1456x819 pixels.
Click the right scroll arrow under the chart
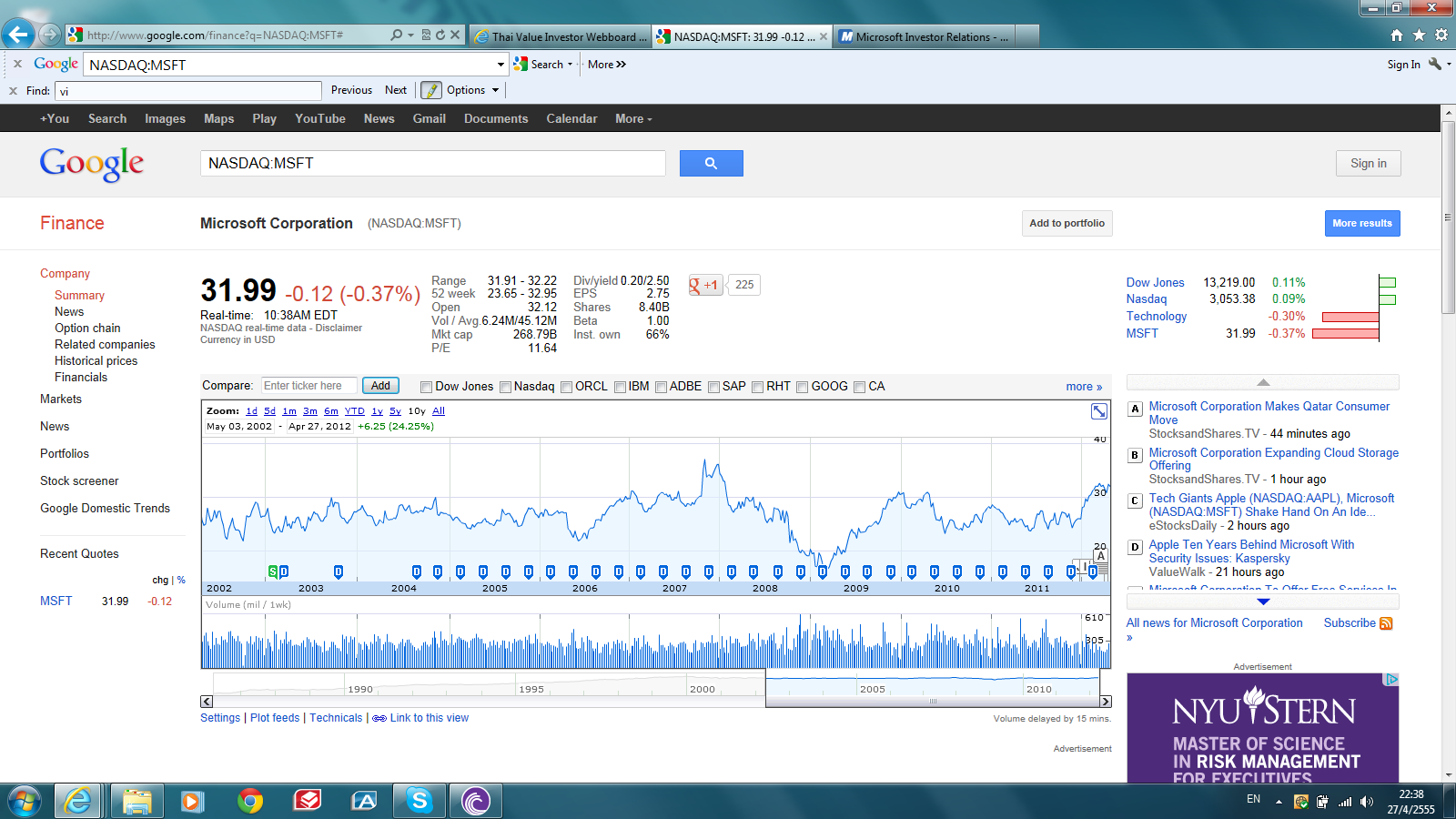[1106, 702]
